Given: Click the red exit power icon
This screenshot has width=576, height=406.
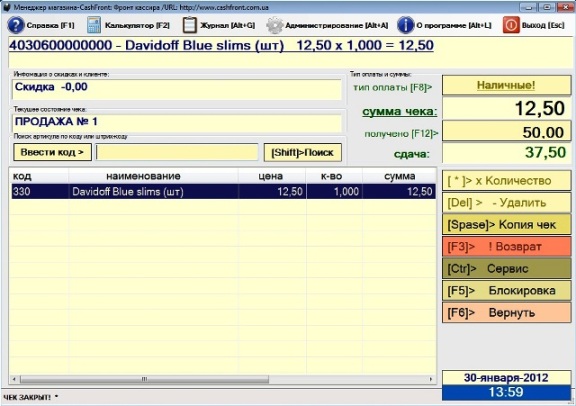Looking at the screenshot, I should point(511,25).
